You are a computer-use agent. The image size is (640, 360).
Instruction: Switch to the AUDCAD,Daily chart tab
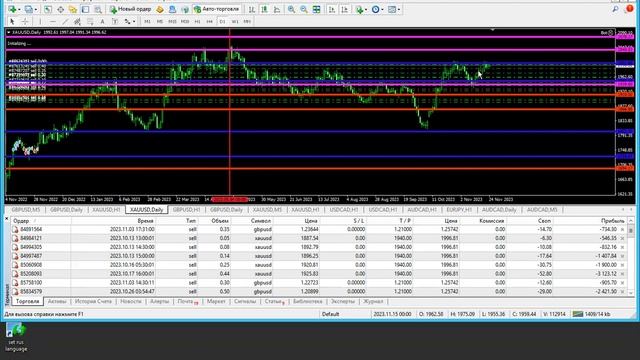pyautogui.click(x=499, y=209)
